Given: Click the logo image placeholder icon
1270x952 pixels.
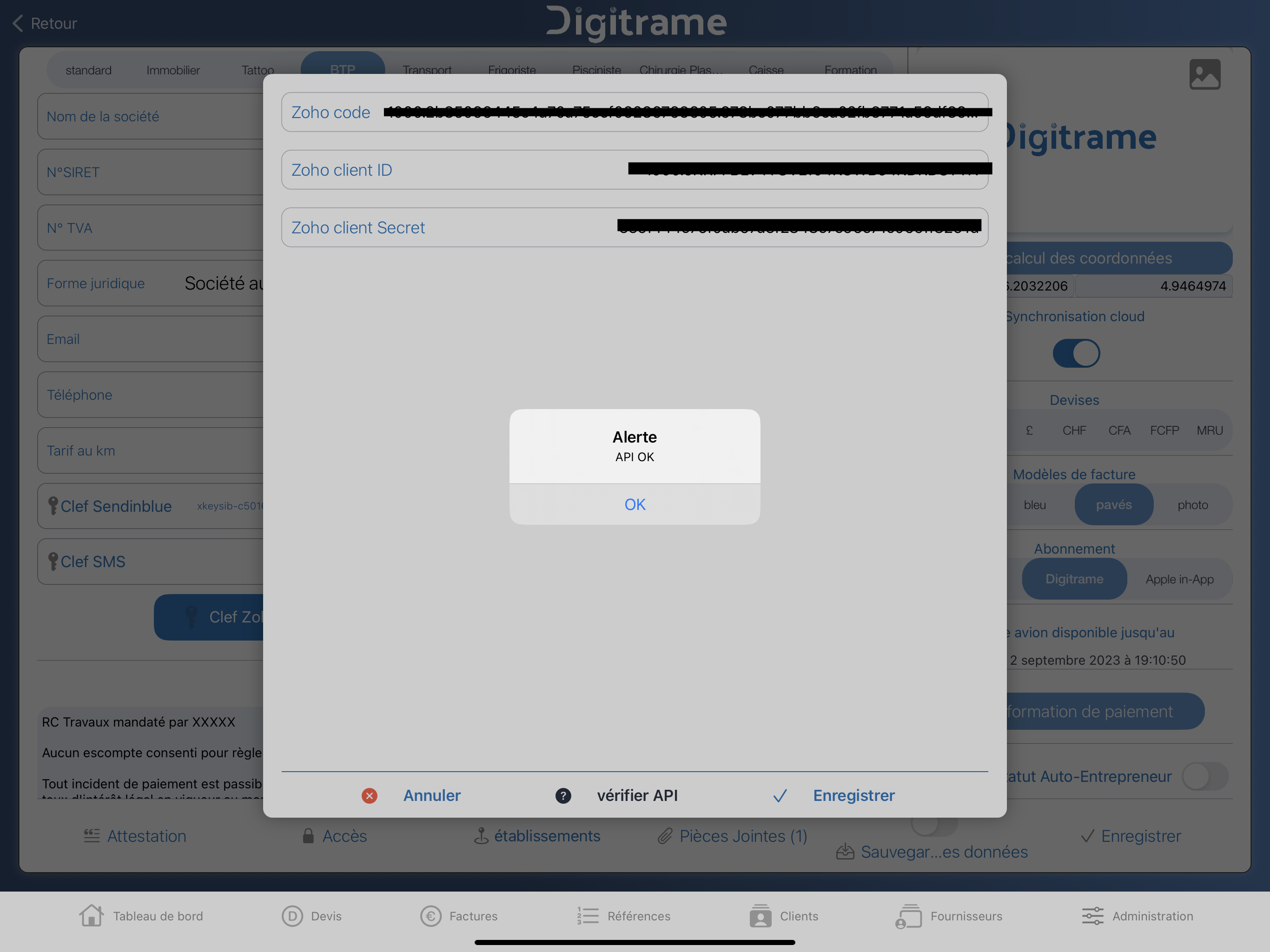Looking at the screenshot, I should click(x=1204, y=74).
